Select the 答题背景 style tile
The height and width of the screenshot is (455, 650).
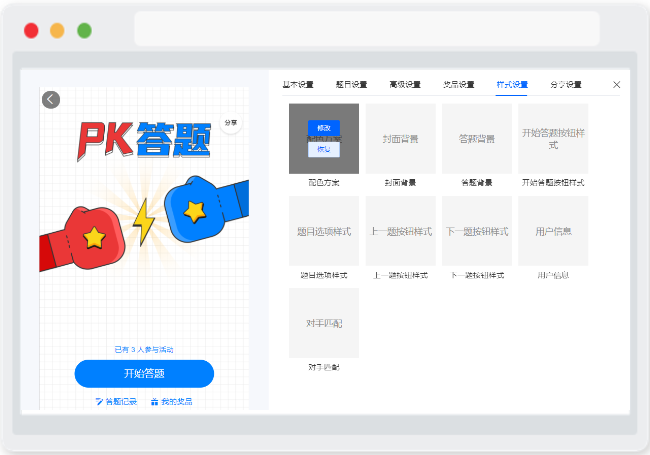(477, 139)
